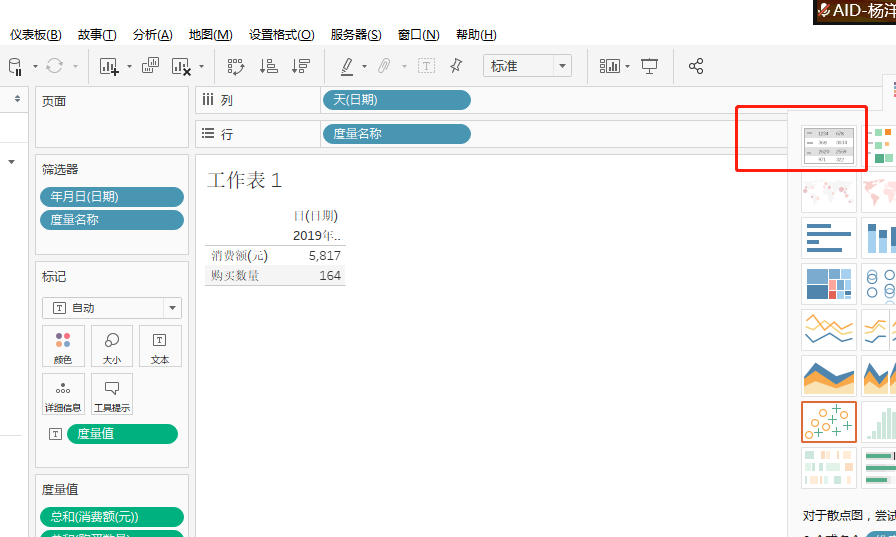Open the 地图(M) menu
This screenshot has width=896, height=537.
(x=210, y=35)
